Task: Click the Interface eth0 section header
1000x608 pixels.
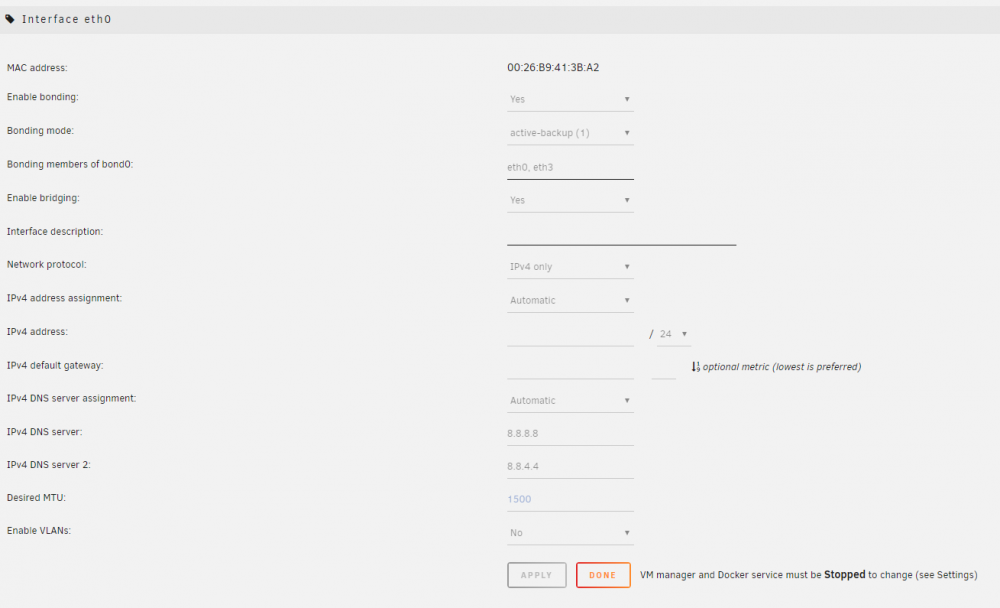Action: 500,20
